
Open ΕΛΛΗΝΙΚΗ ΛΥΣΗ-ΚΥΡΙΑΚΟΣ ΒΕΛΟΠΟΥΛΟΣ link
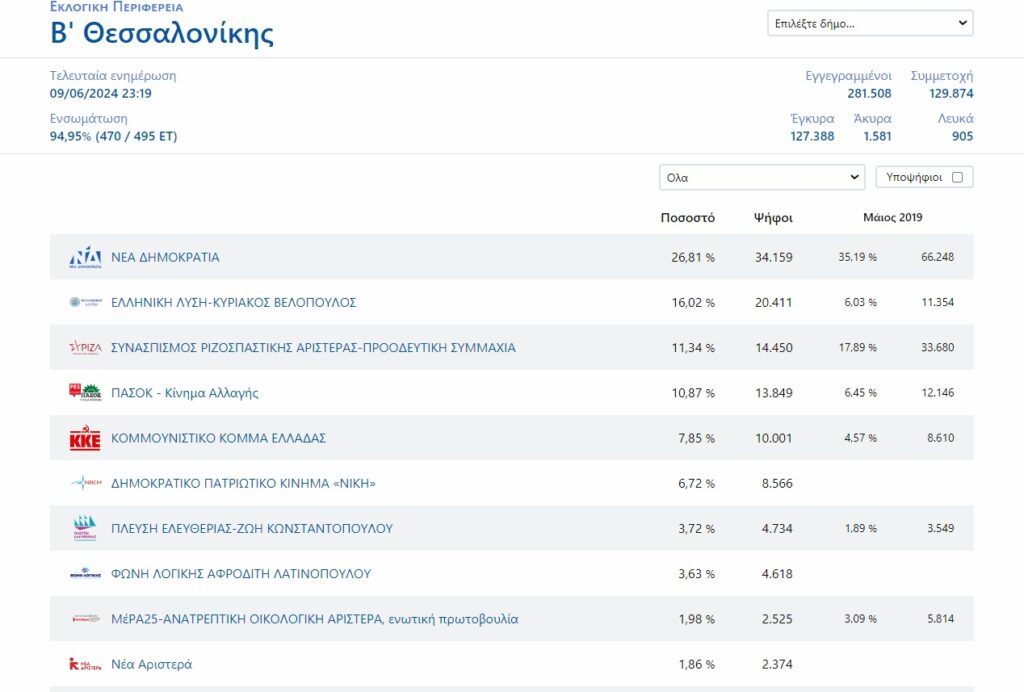coord(234,302)
